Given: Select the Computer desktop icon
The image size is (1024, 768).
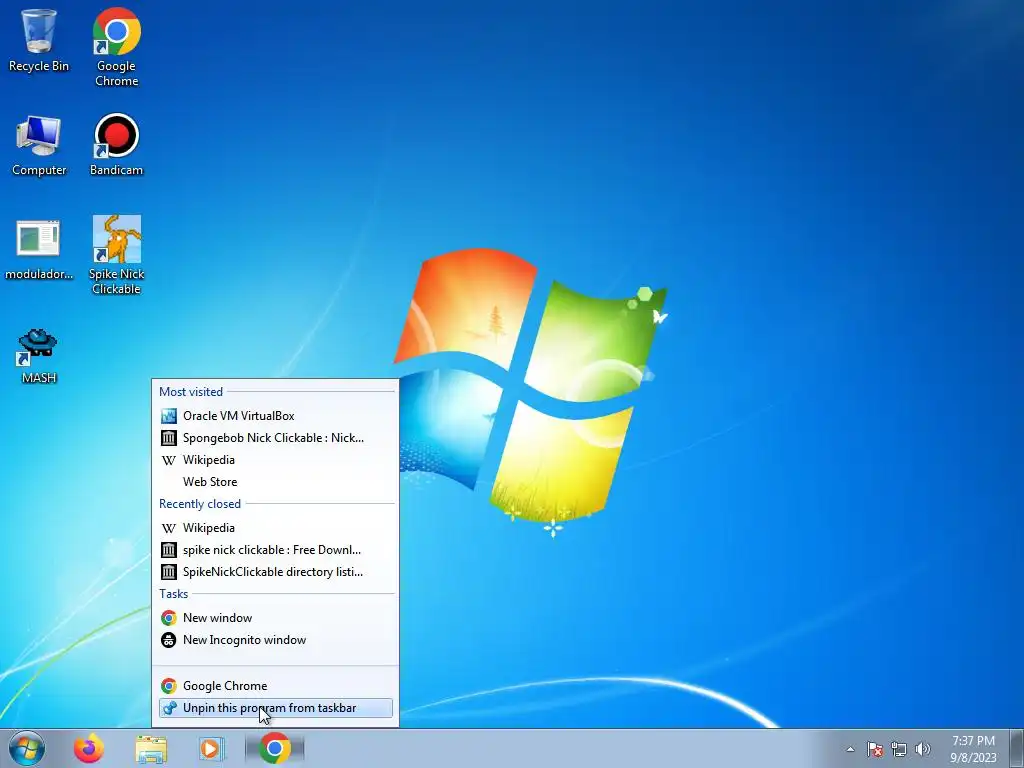Looking at the screenshot, I should [x=39, y=145].
